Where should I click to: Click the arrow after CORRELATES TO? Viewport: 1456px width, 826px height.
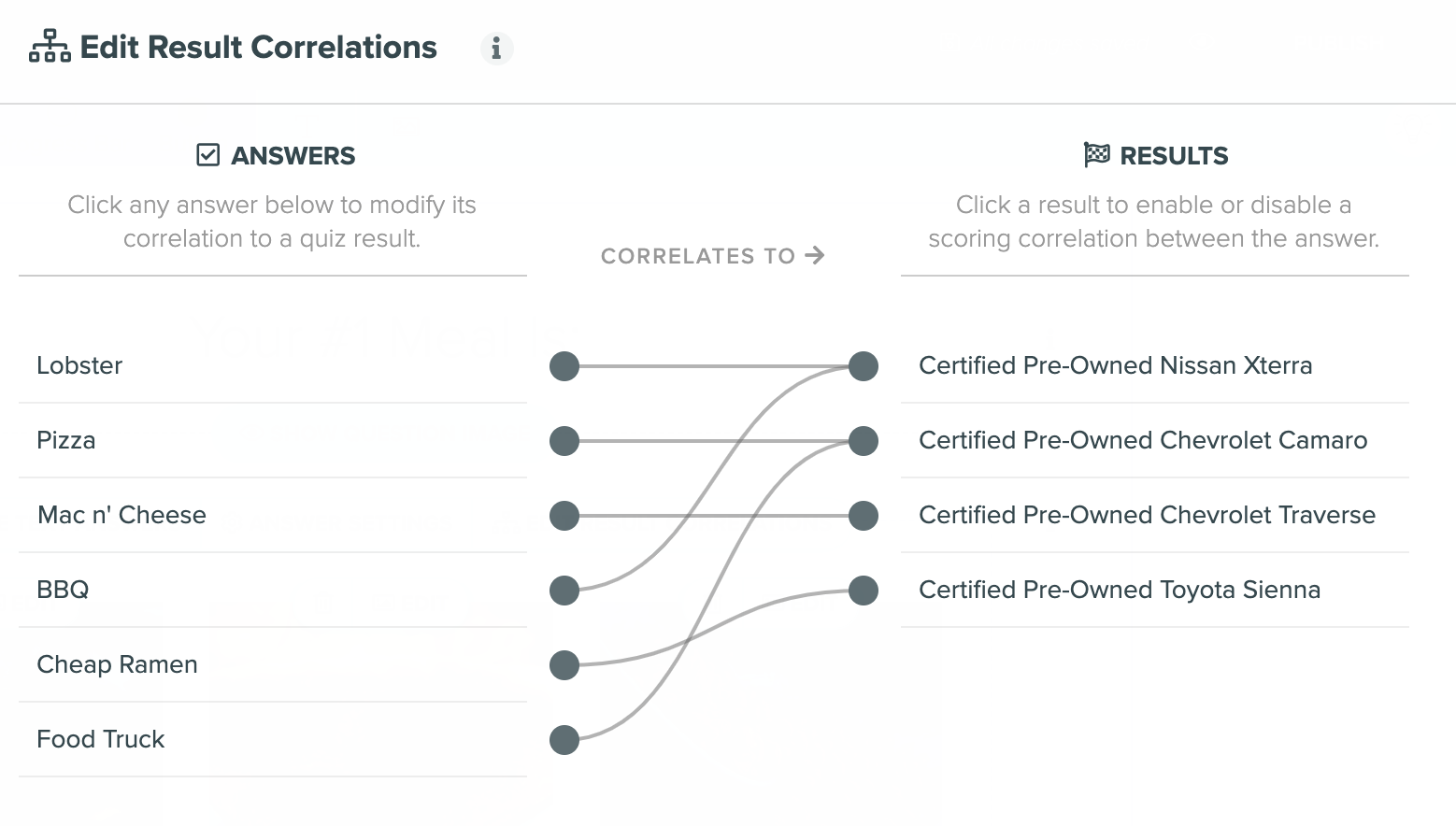pos(815,255)
